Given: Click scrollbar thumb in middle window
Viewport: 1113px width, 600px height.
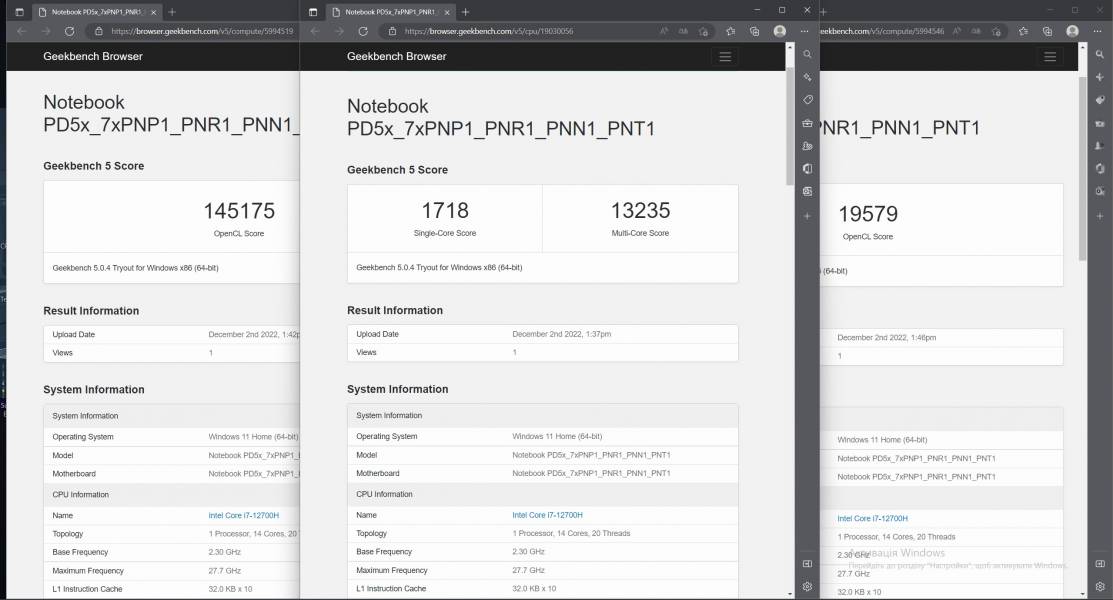Looking at the screenshot, I should (x=789, y=126).
